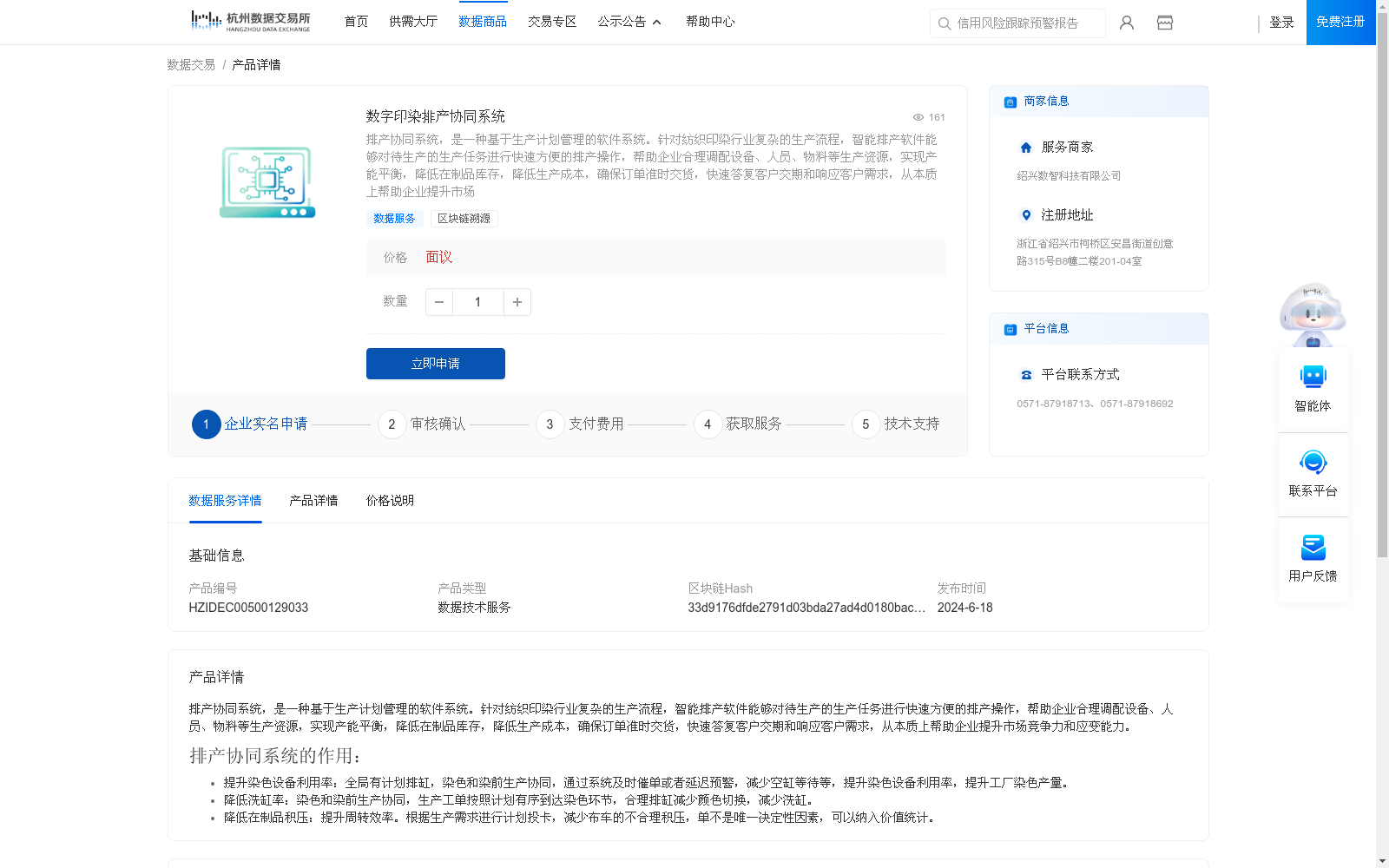The image size is (1389, 868).
Task: Switch to the 数据服务详情 tab
Action: point(226,501)
